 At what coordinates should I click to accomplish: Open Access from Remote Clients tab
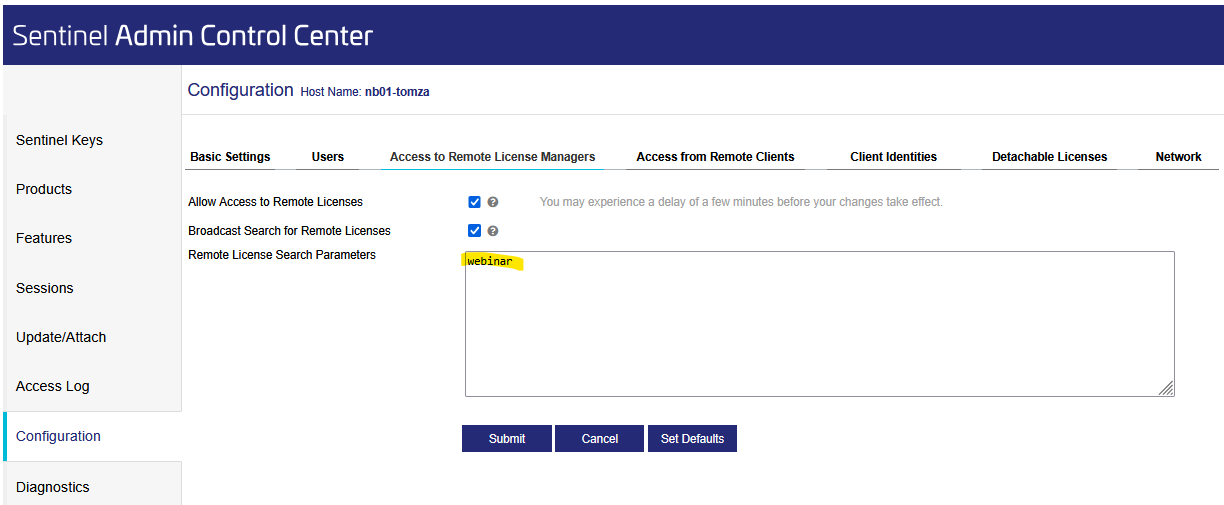coord(715,157)
